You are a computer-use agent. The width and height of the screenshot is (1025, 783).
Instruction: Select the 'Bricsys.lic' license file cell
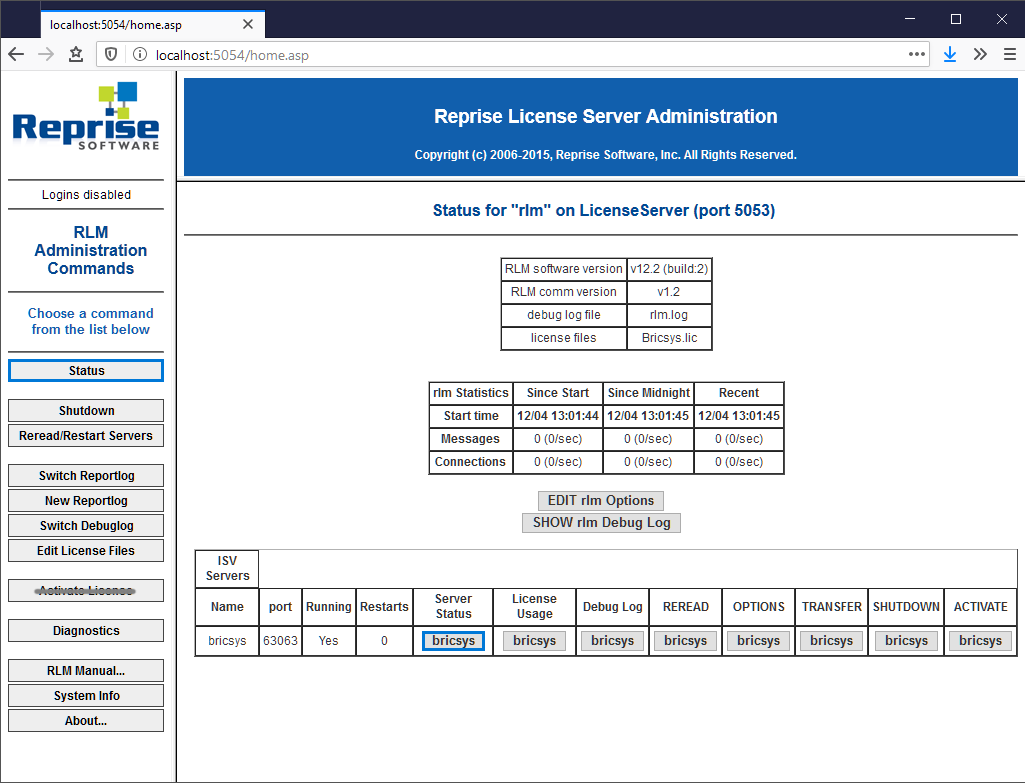tap(669, 338)
